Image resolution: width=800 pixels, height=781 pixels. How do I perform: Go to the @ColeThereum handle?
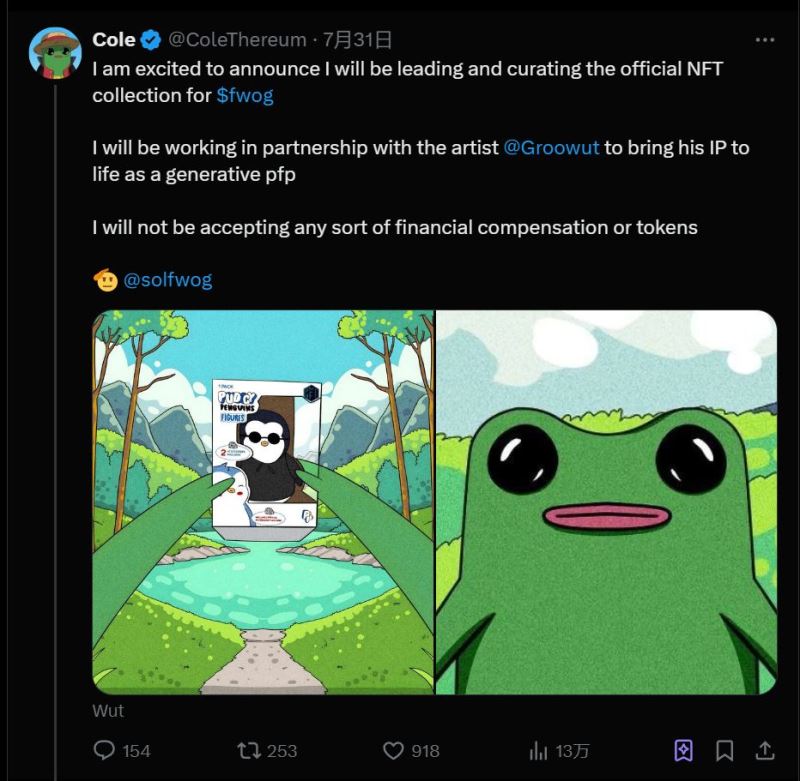point(237,40)
